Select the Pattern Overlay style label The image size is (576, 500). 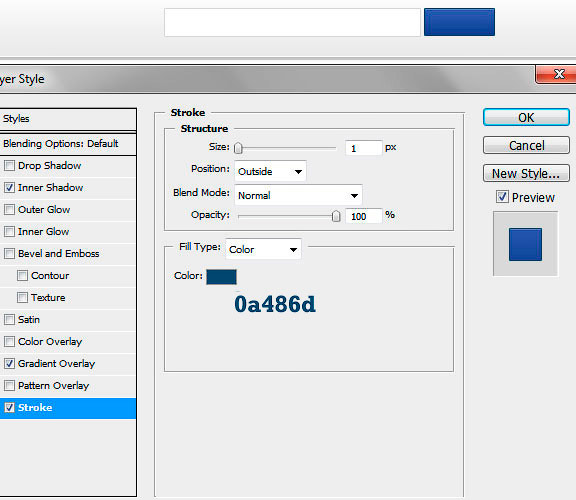tap(54, 386)
